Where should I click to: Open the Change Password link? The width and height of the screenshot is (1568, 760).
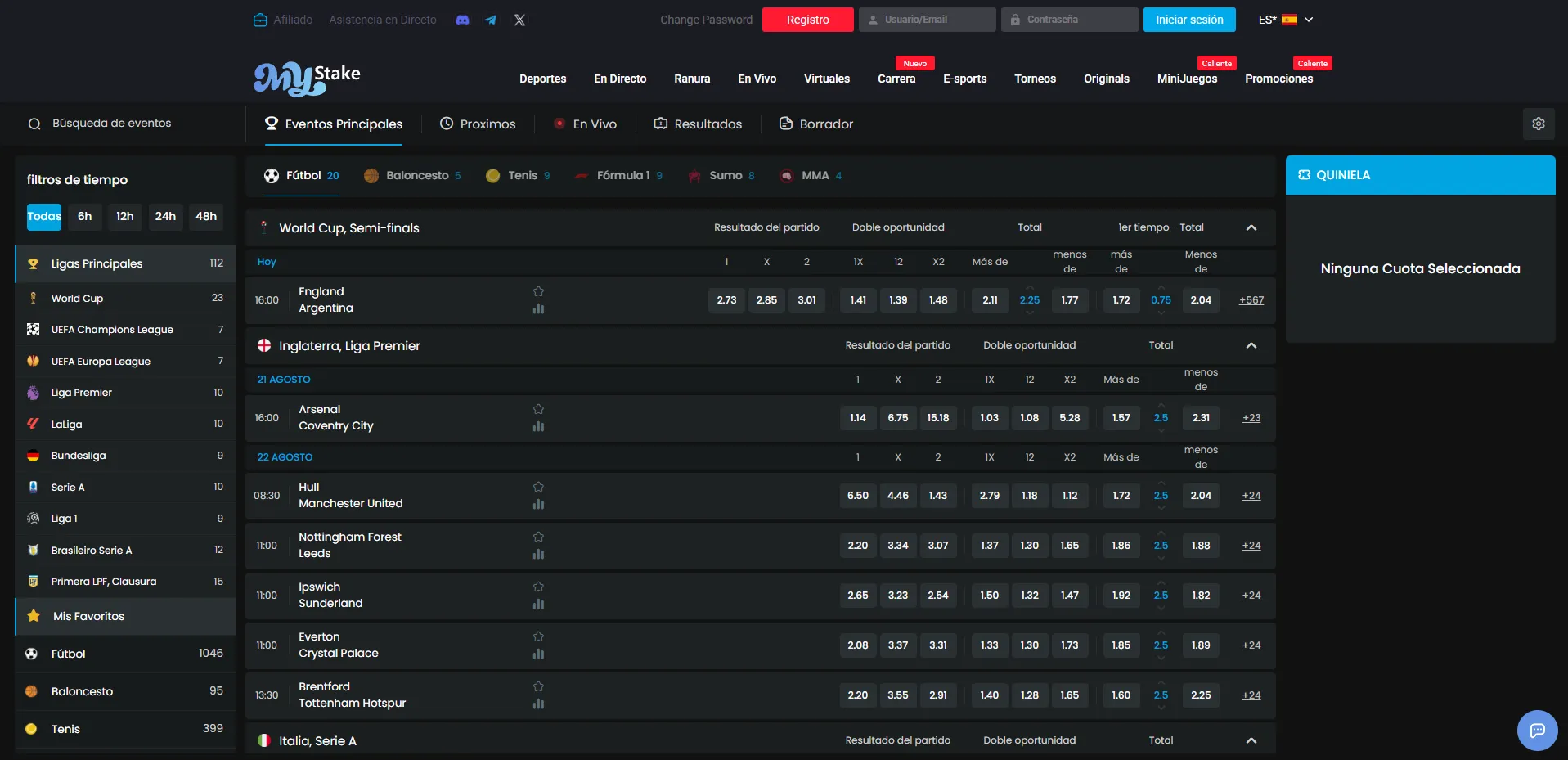point(707,20)
